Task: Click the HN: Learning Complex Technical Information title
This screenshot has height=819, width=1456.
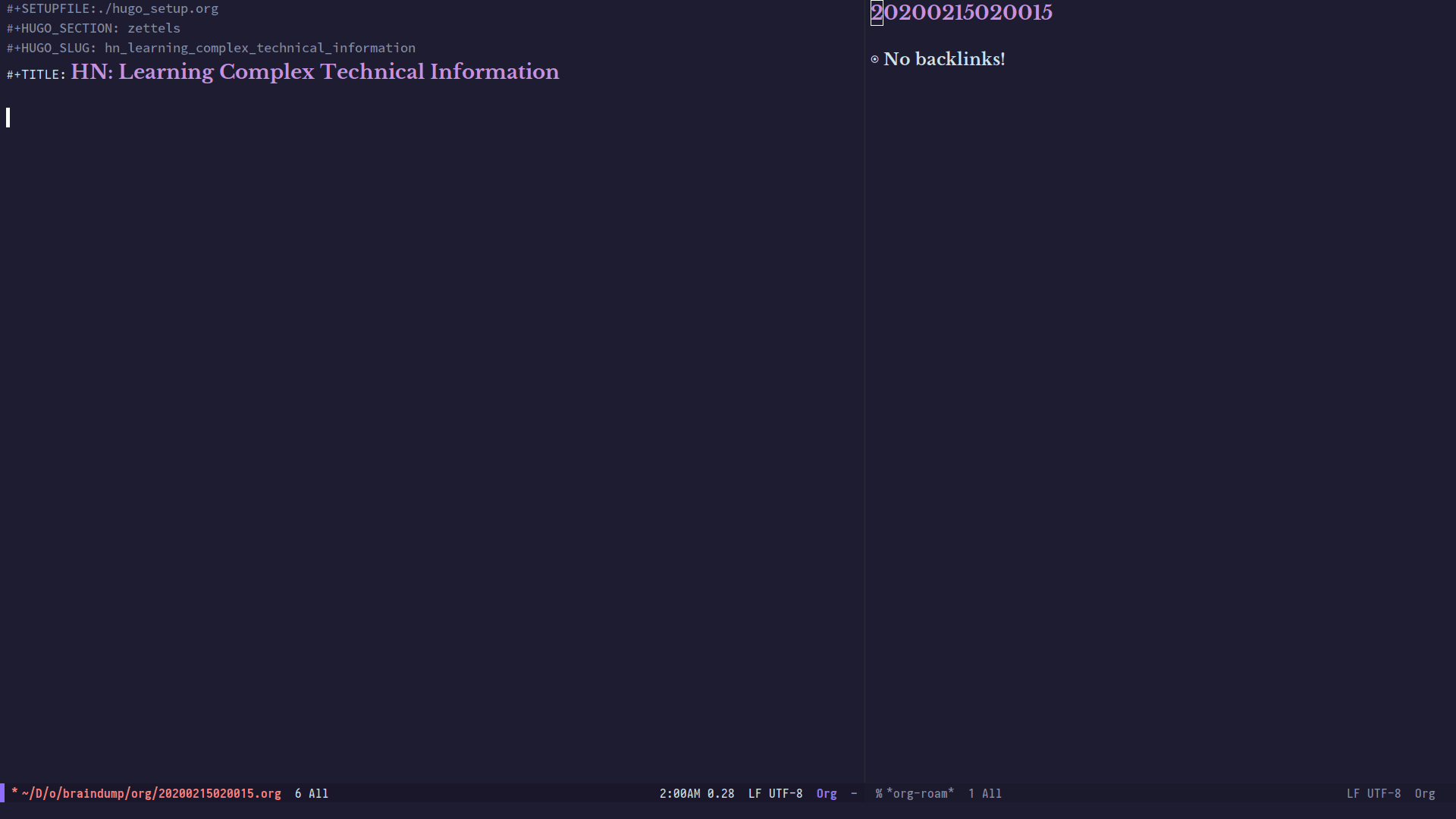Action: [315, 72]
